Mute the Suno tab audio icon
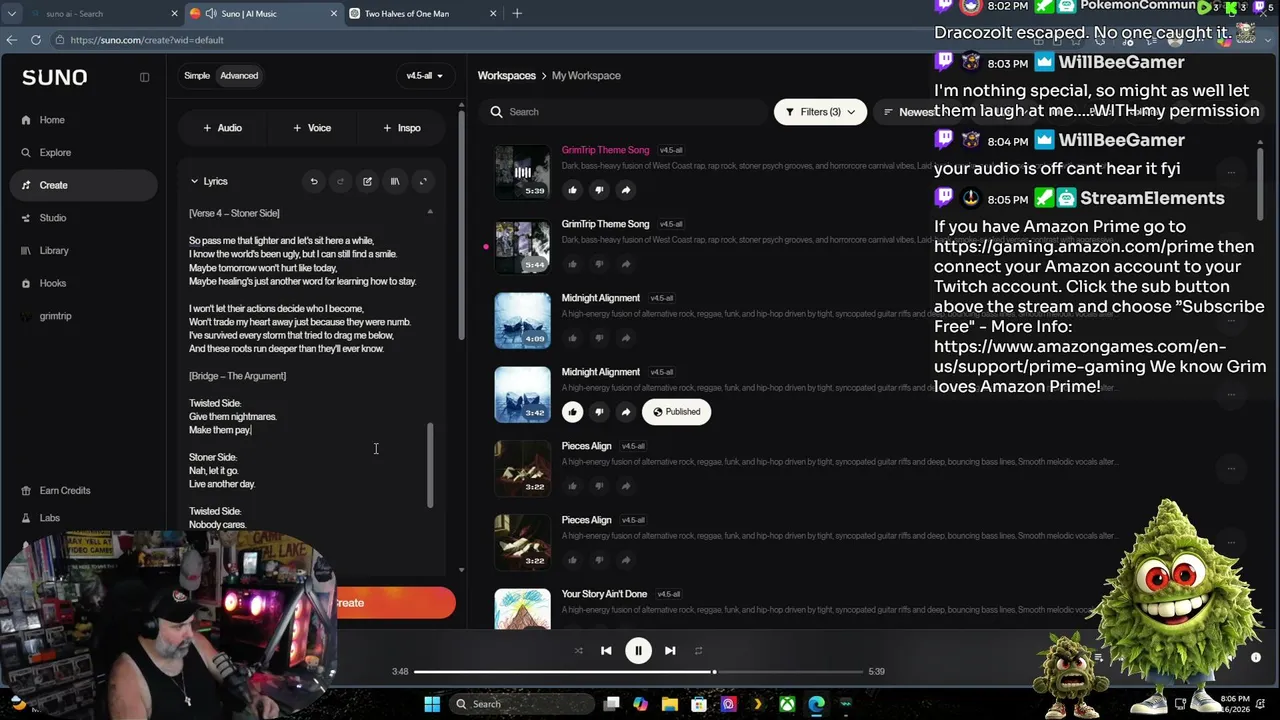The width and height of the screenshot is (1280, 720). 211,13
